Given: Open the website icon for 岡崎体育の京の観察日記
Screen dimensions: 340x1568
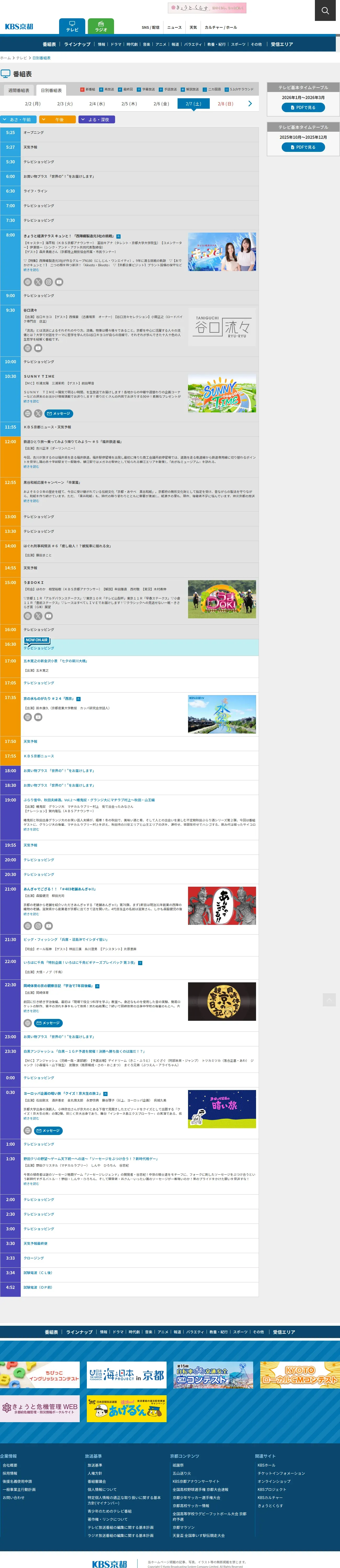Looking at the screenshot, I should click(27, 1023).
